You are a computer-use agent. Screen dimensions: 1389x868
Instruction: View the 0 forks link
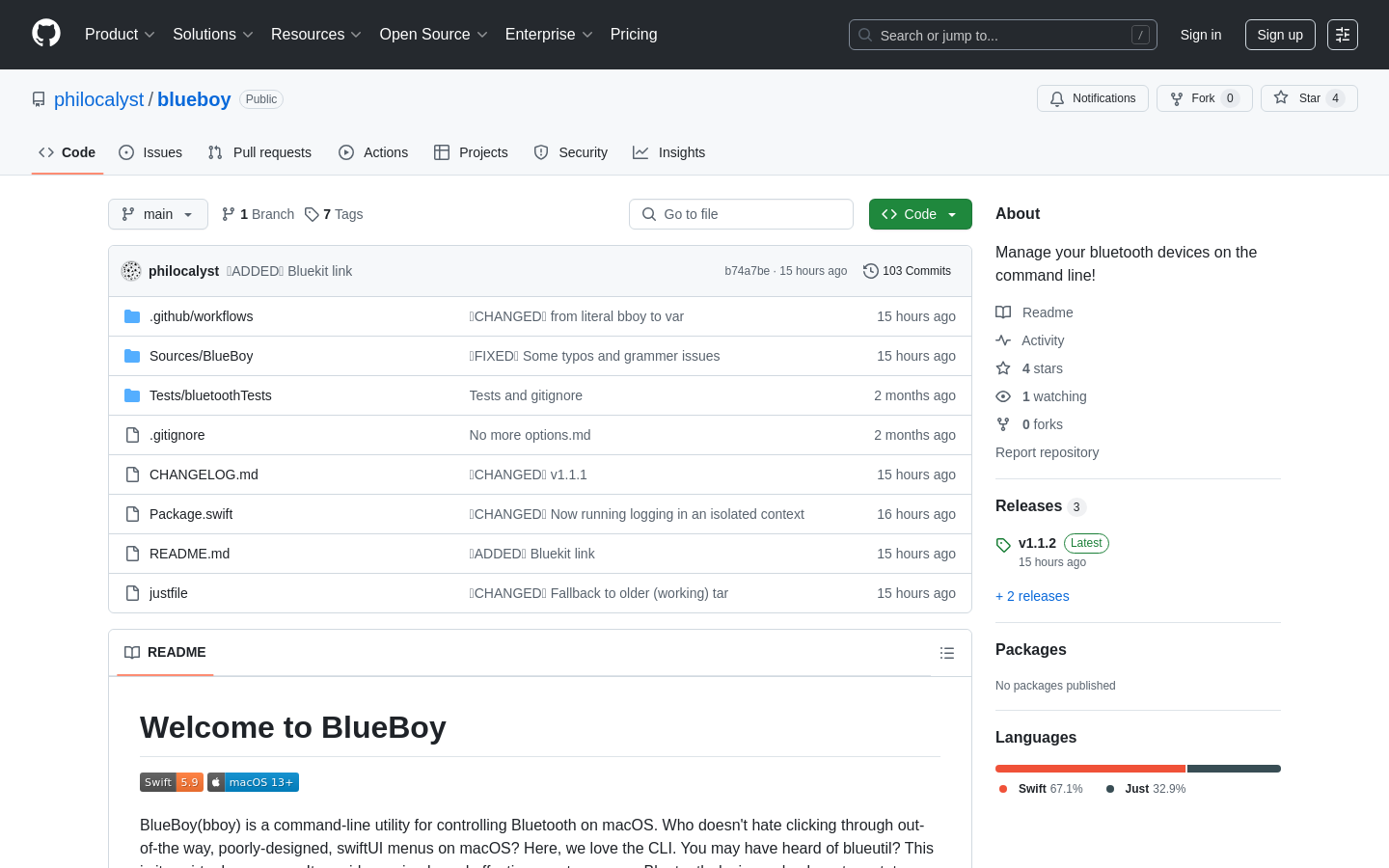1029,424
